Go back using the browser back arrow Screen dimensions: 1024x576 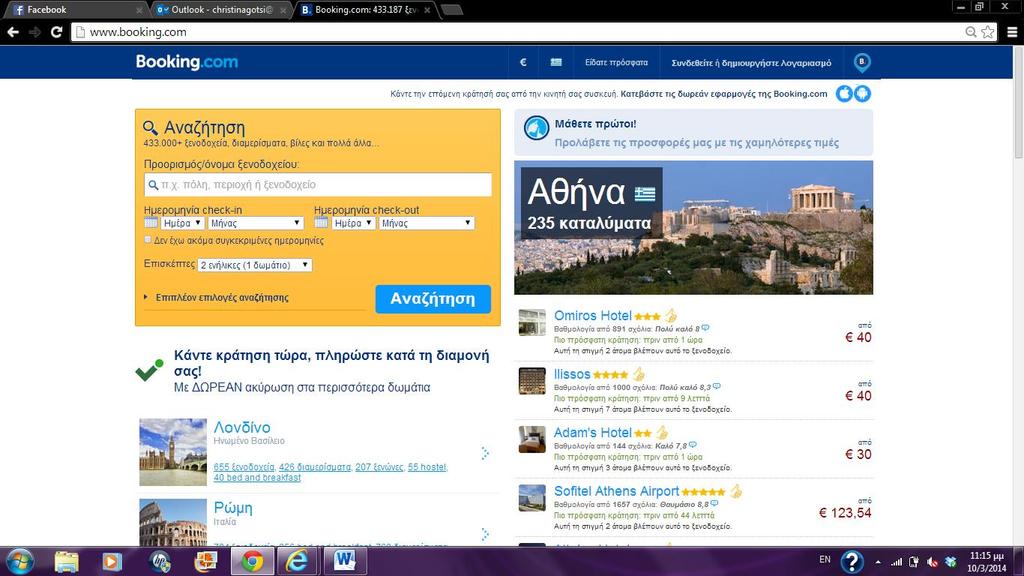click(13, 32)
